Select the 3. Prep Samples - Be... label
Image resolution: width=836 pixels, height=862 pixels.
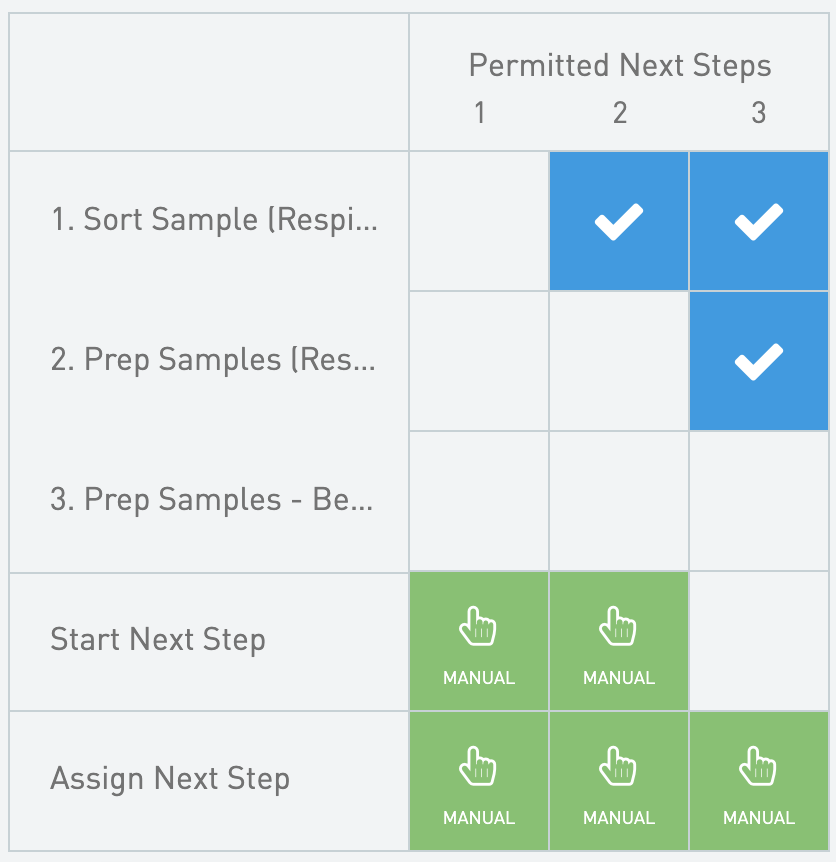pos(211,500)
